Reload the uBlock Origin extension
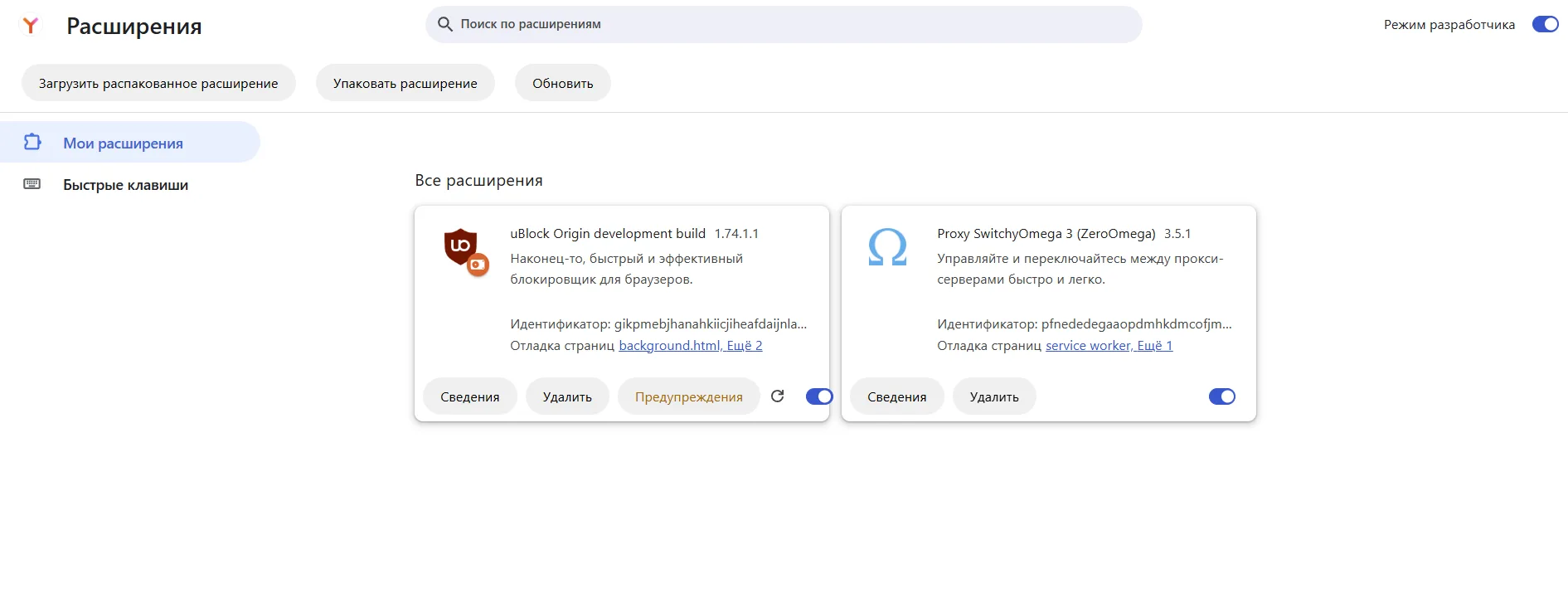The image size is (1568, 598). (778, 396)
